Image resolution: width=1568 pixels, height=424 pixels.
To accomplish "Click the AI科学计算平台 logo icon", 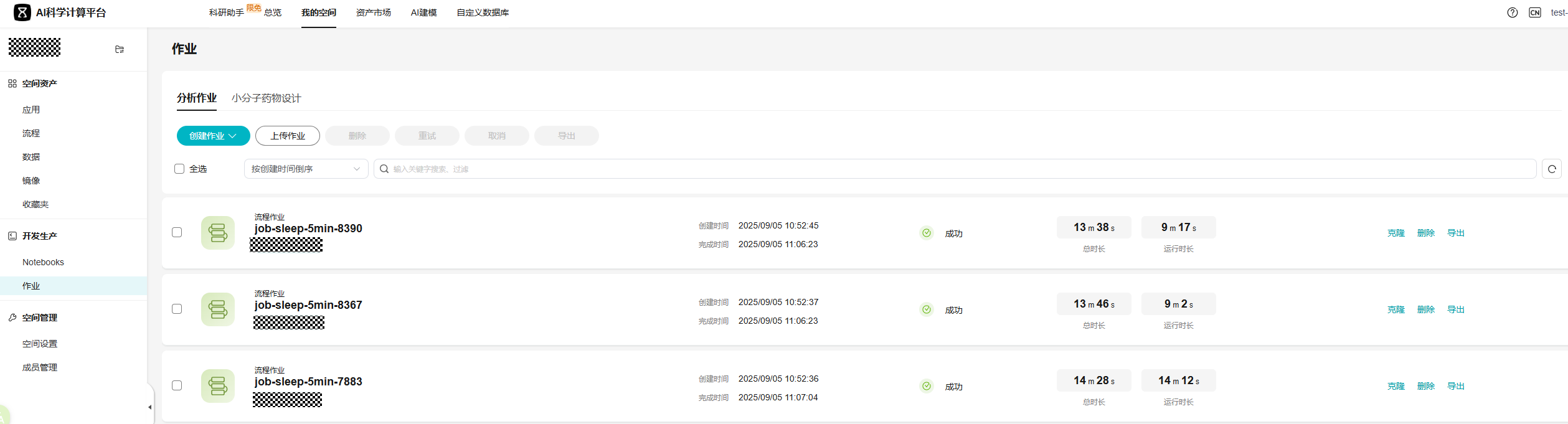I will [x=22, y=12].
